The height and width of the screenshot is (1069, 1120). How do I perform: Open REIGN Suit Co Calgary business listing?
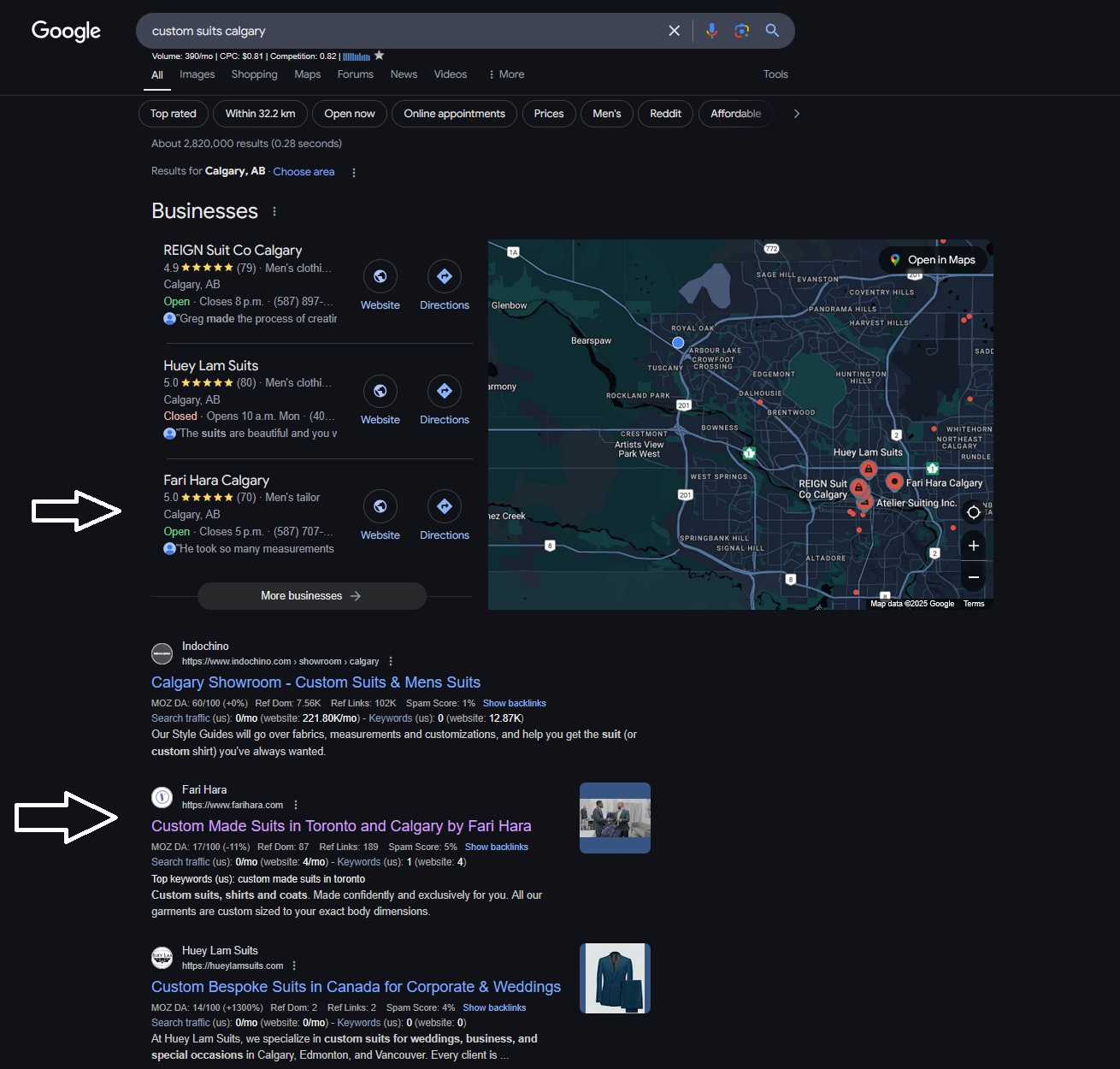pos(233,251)
